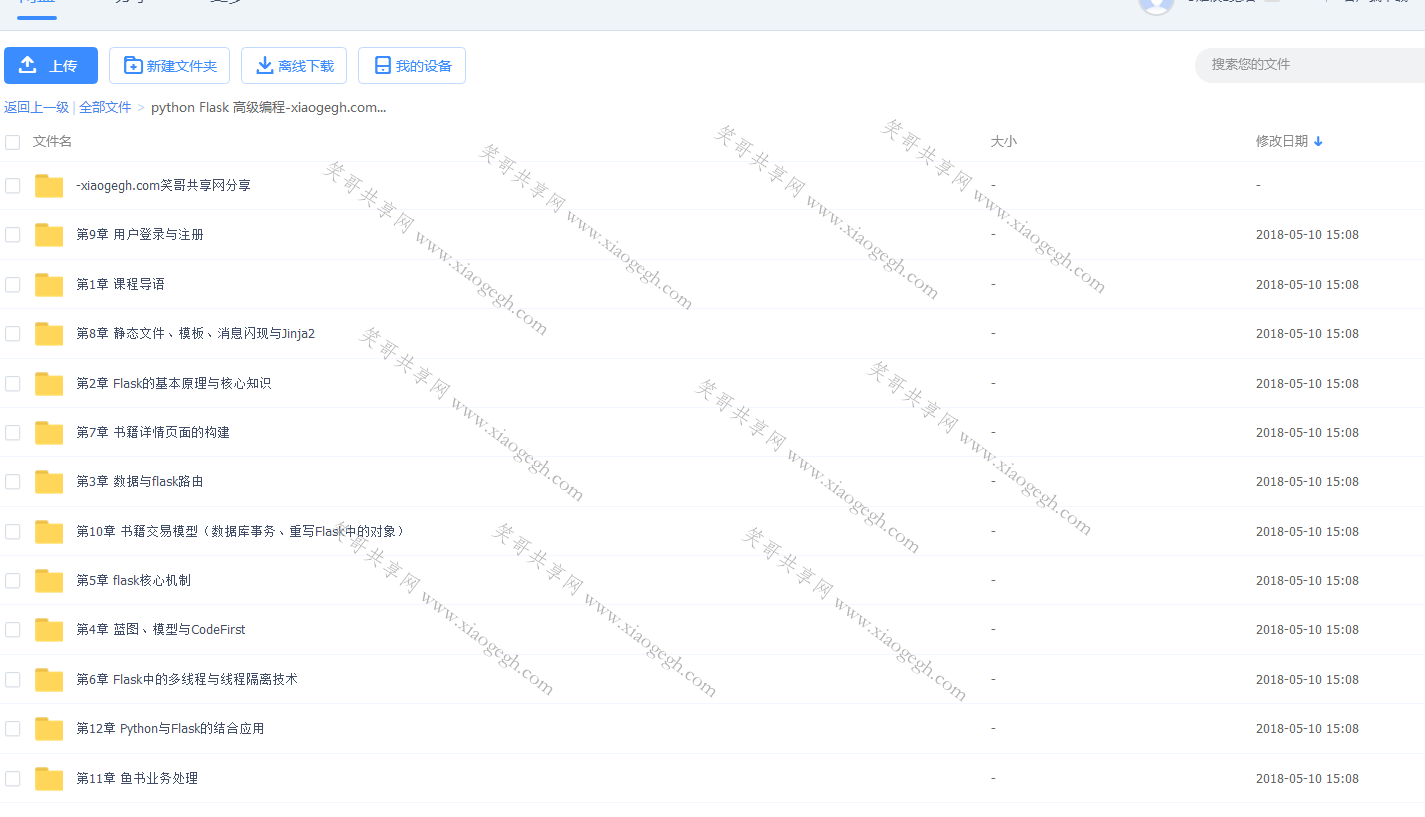Open folder icon of 第11章 鱼书业务处理
The height and width of the screenshot is (817, 1425).
49,778
